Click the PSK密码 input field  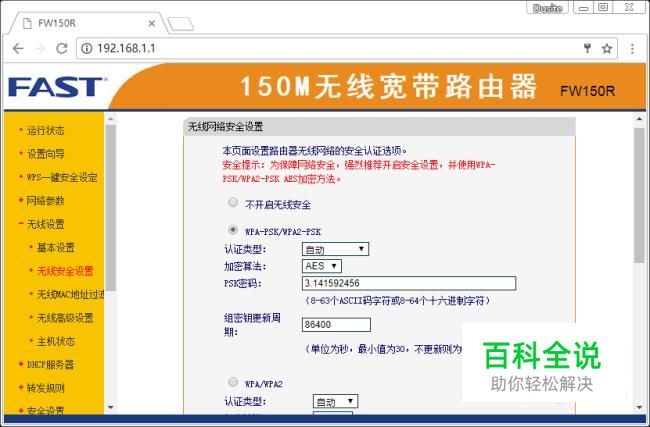409,283
